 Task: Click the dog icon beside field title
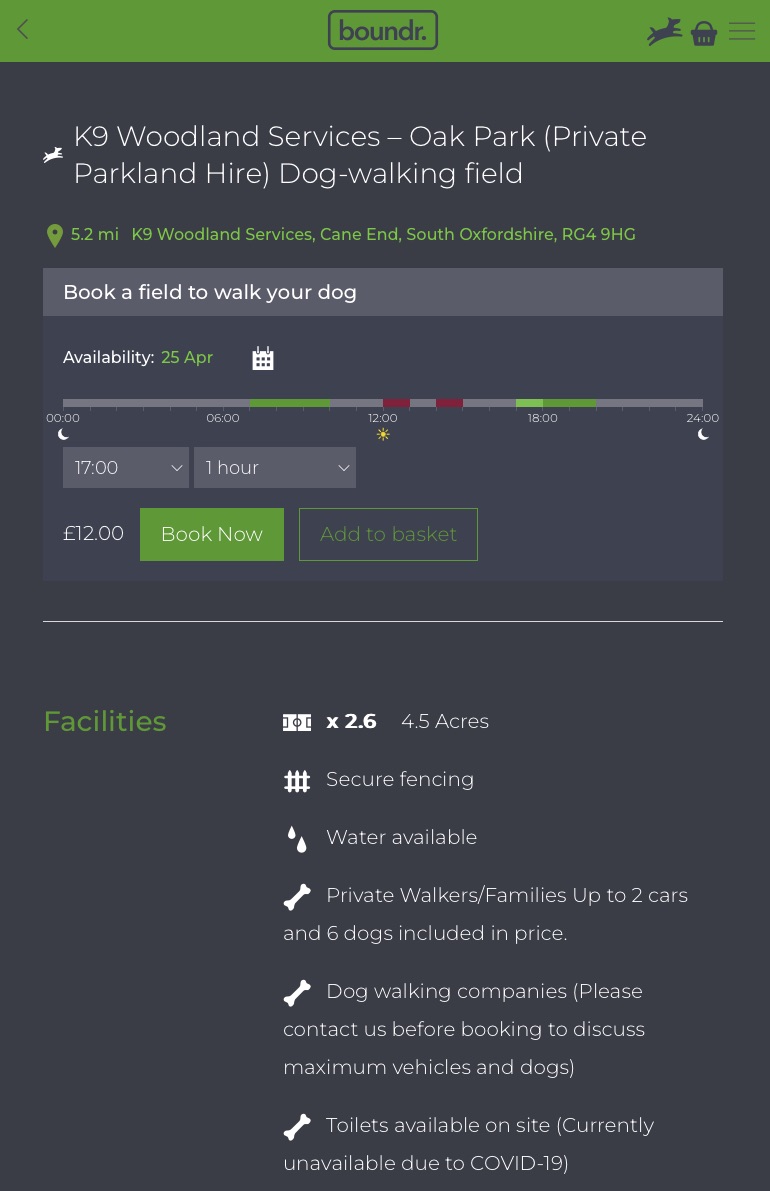pos(53,155)
